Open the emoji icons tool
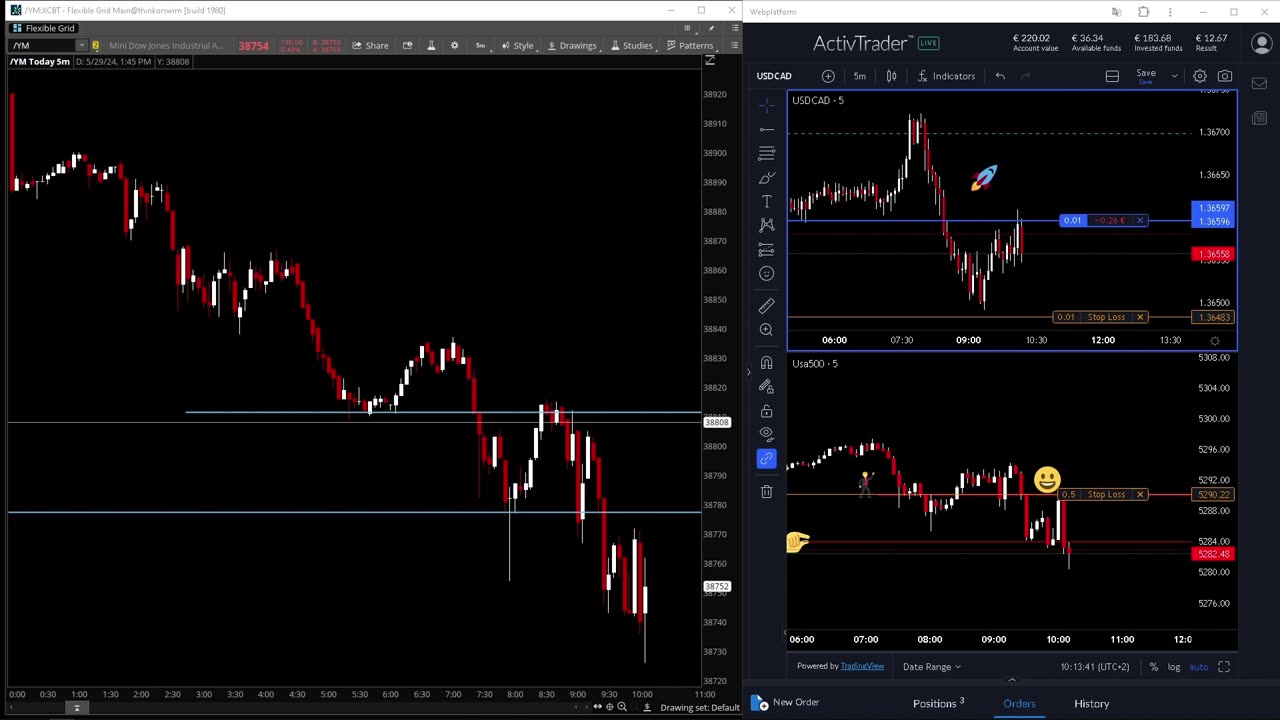This screenshot has height=720, width=1280. point(766,273)
